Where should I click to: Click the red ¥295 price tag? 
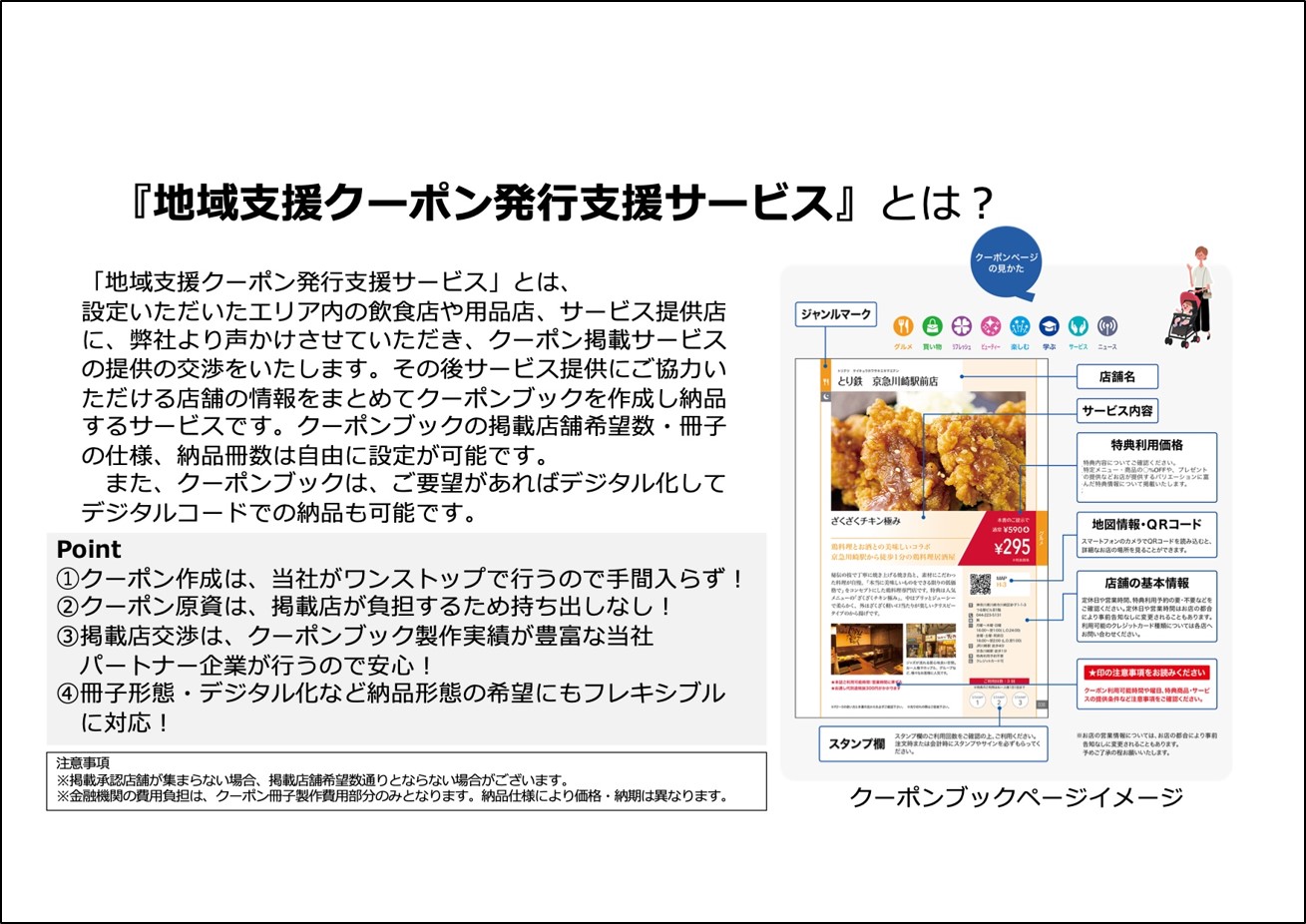tap(1012, 546)
